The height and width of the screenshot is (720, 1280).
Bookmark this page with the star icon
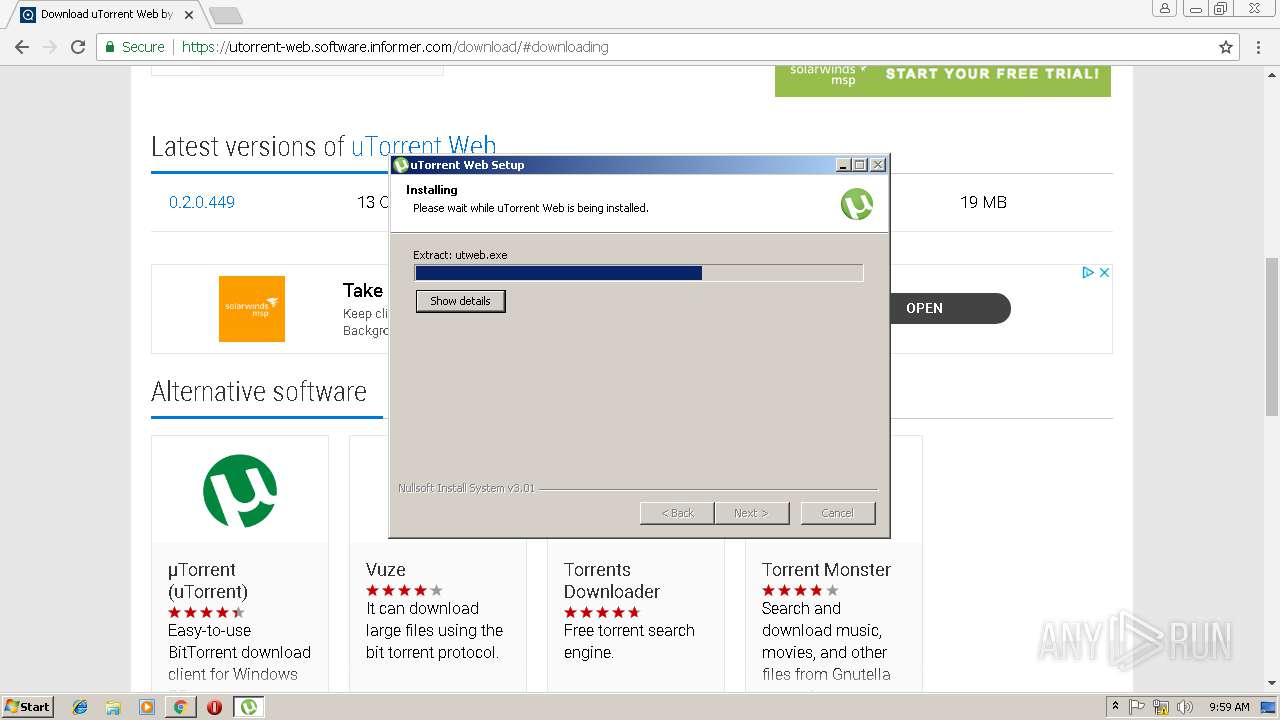click(1226, 47)
